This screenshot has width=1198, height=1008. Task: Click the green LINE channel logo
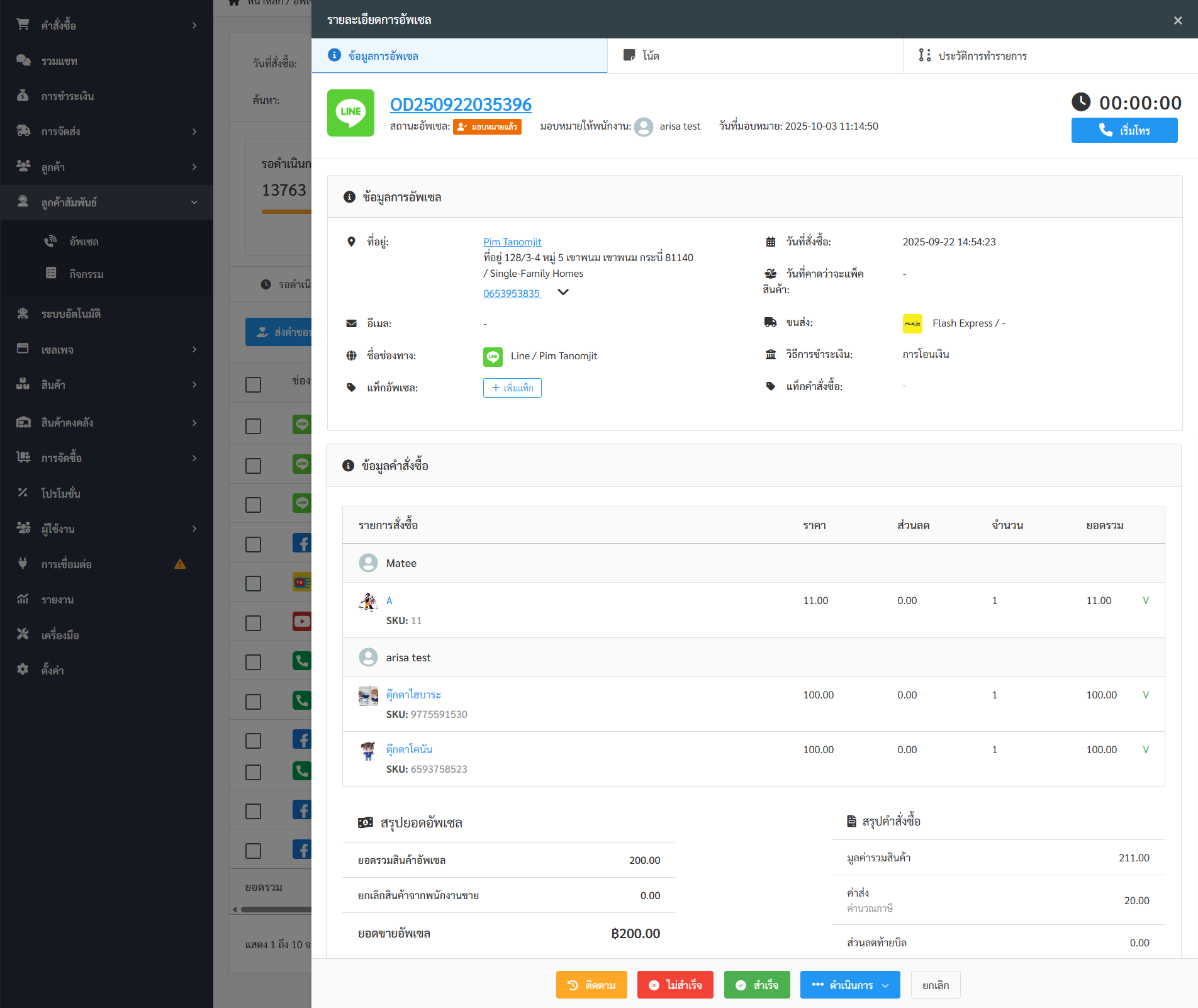(x=350, y=113)
